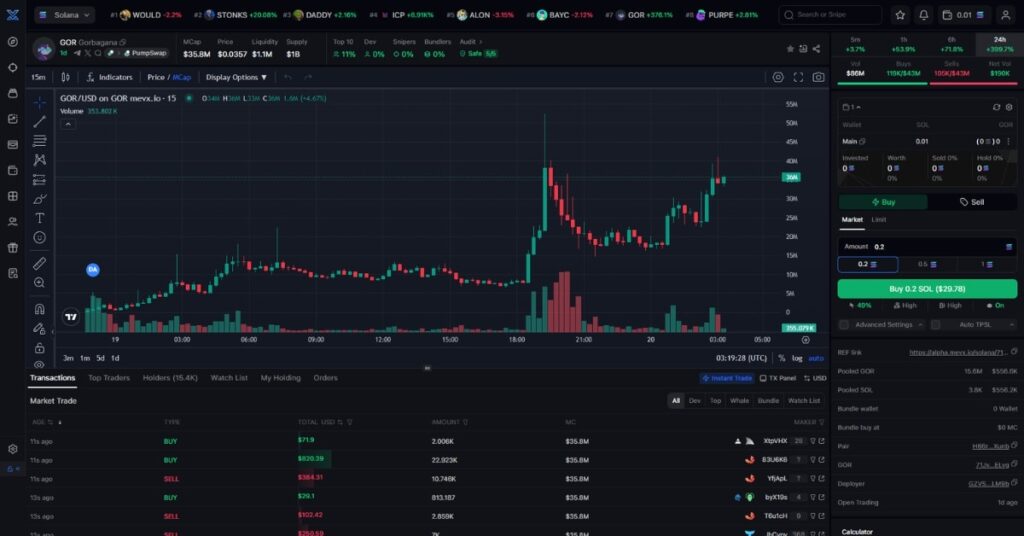Expand the Auto TPSL options
Image resolution: width=1024 pixels, height=536 pixels.
(1011, 324)
